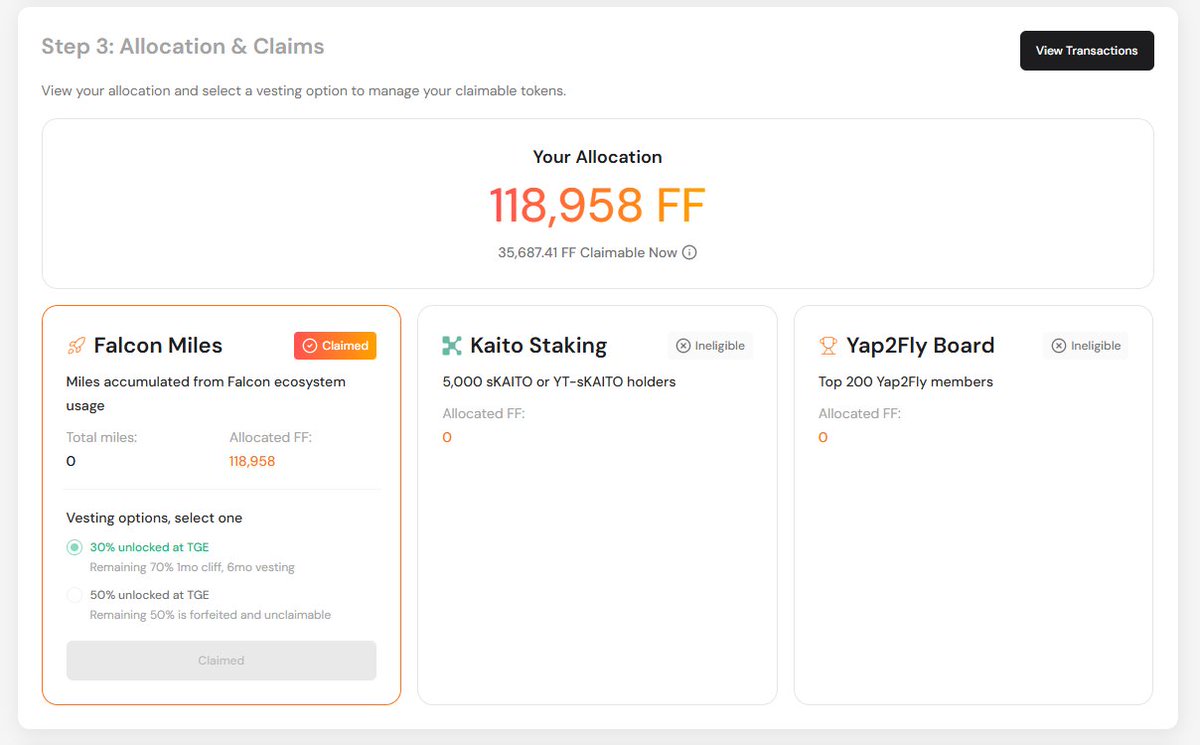Click the Kaito Staking logo icon
The image size is (1200, 745).
(452, 346)
